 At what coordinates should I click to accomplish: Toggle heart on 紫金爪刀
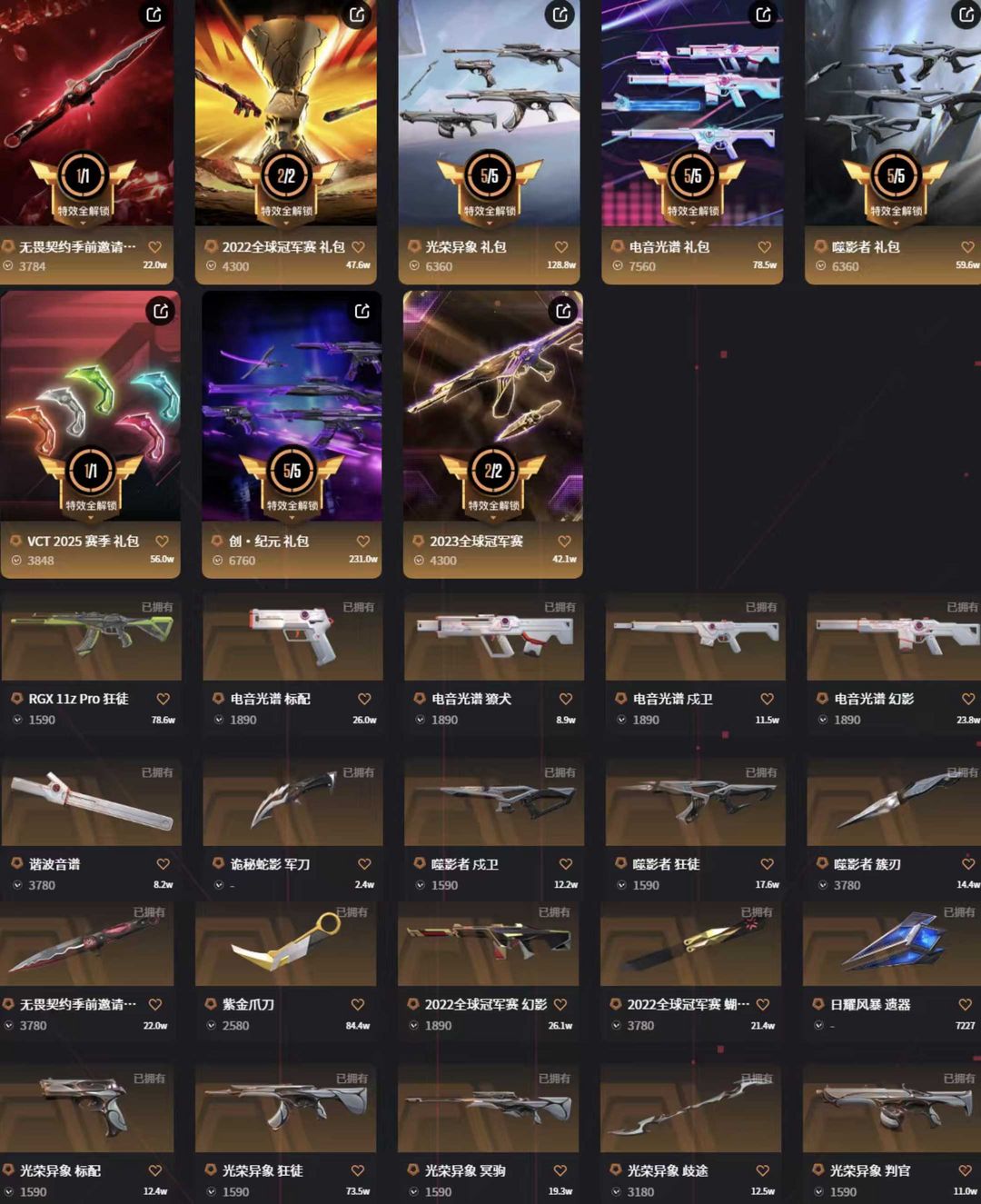click(x=357, y=1004)
